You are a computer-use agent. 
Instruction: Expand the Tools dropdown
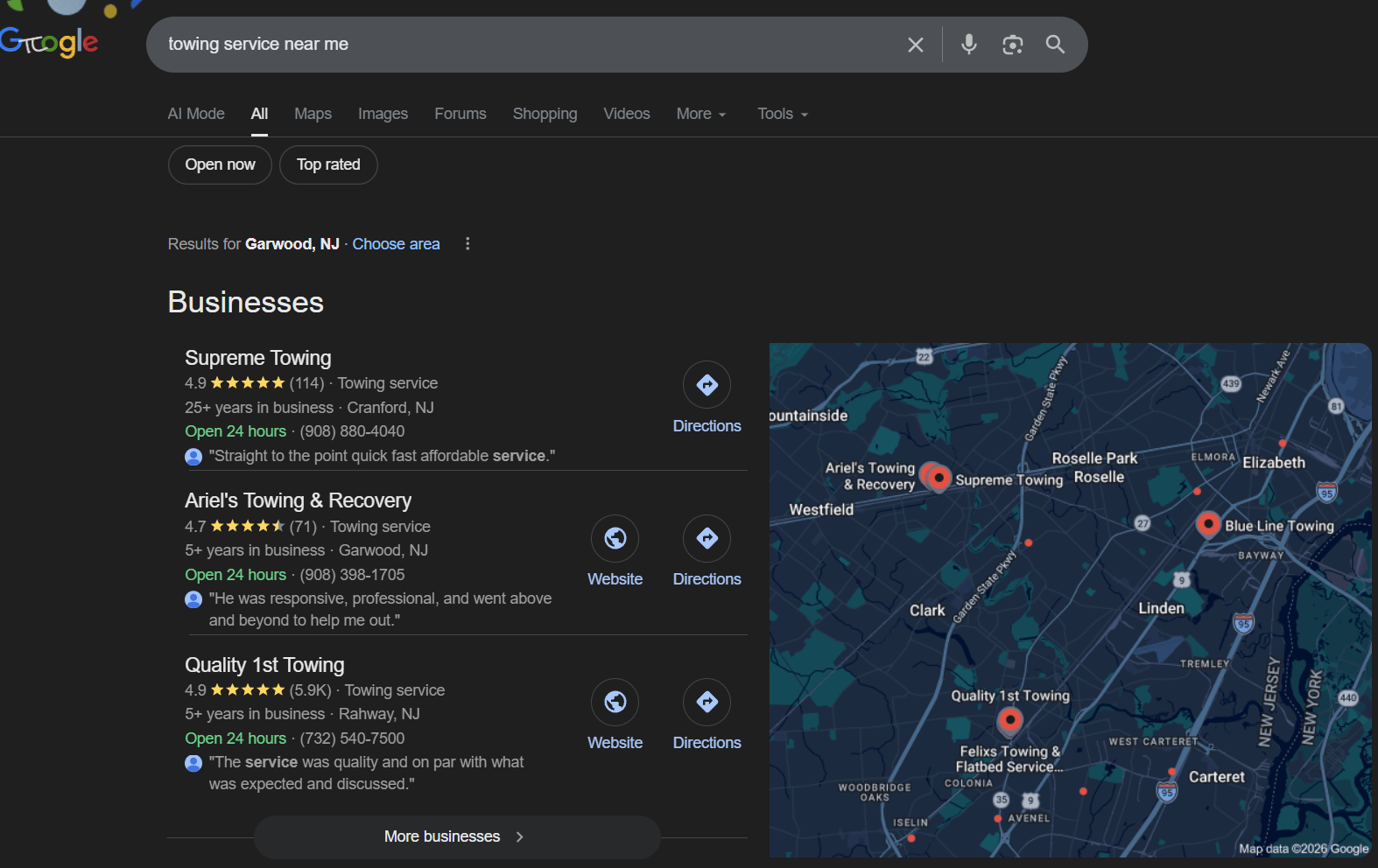coord(783,115)
